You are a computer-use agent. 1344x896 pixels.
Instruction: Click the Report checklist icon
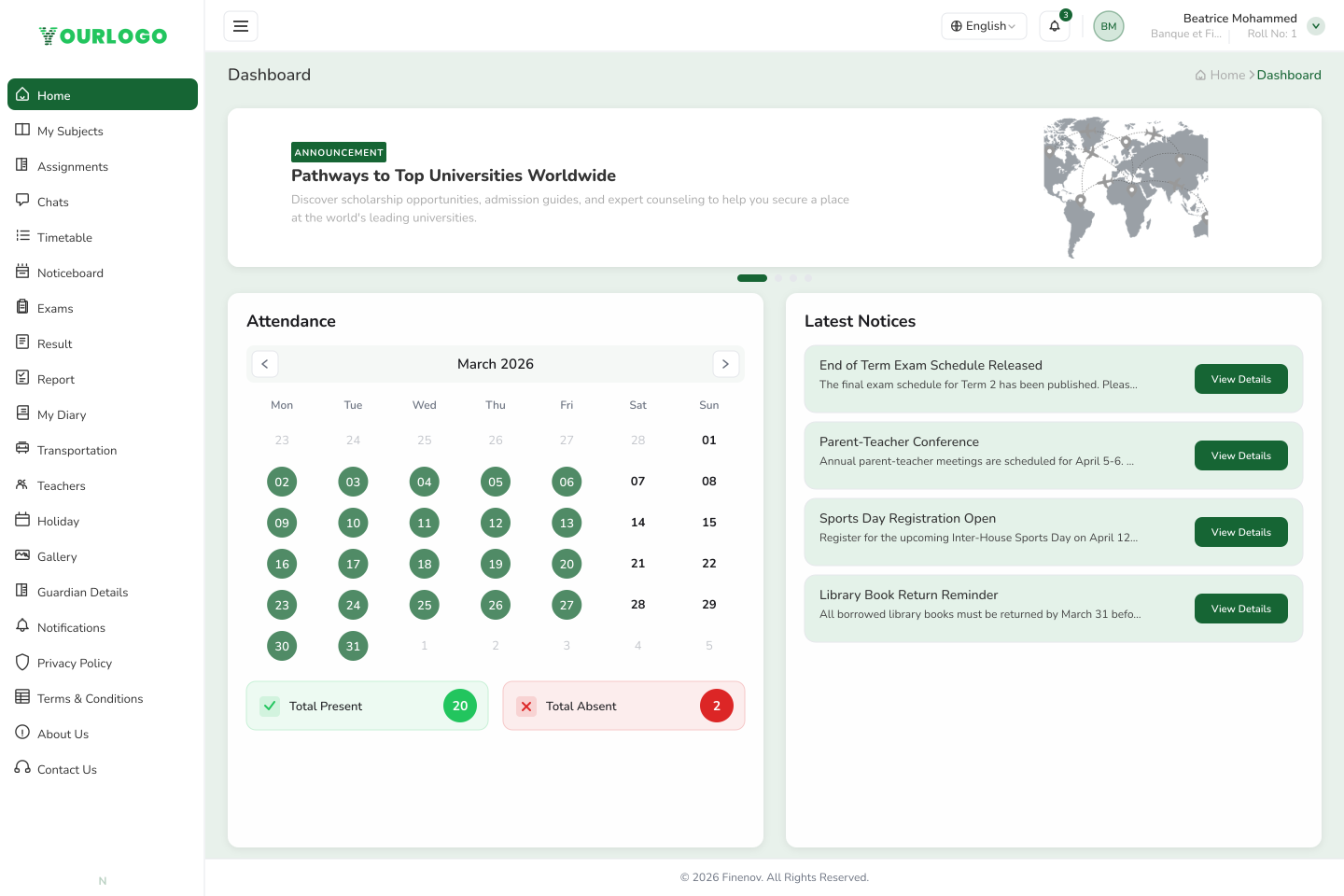click(x=22, y=378)
